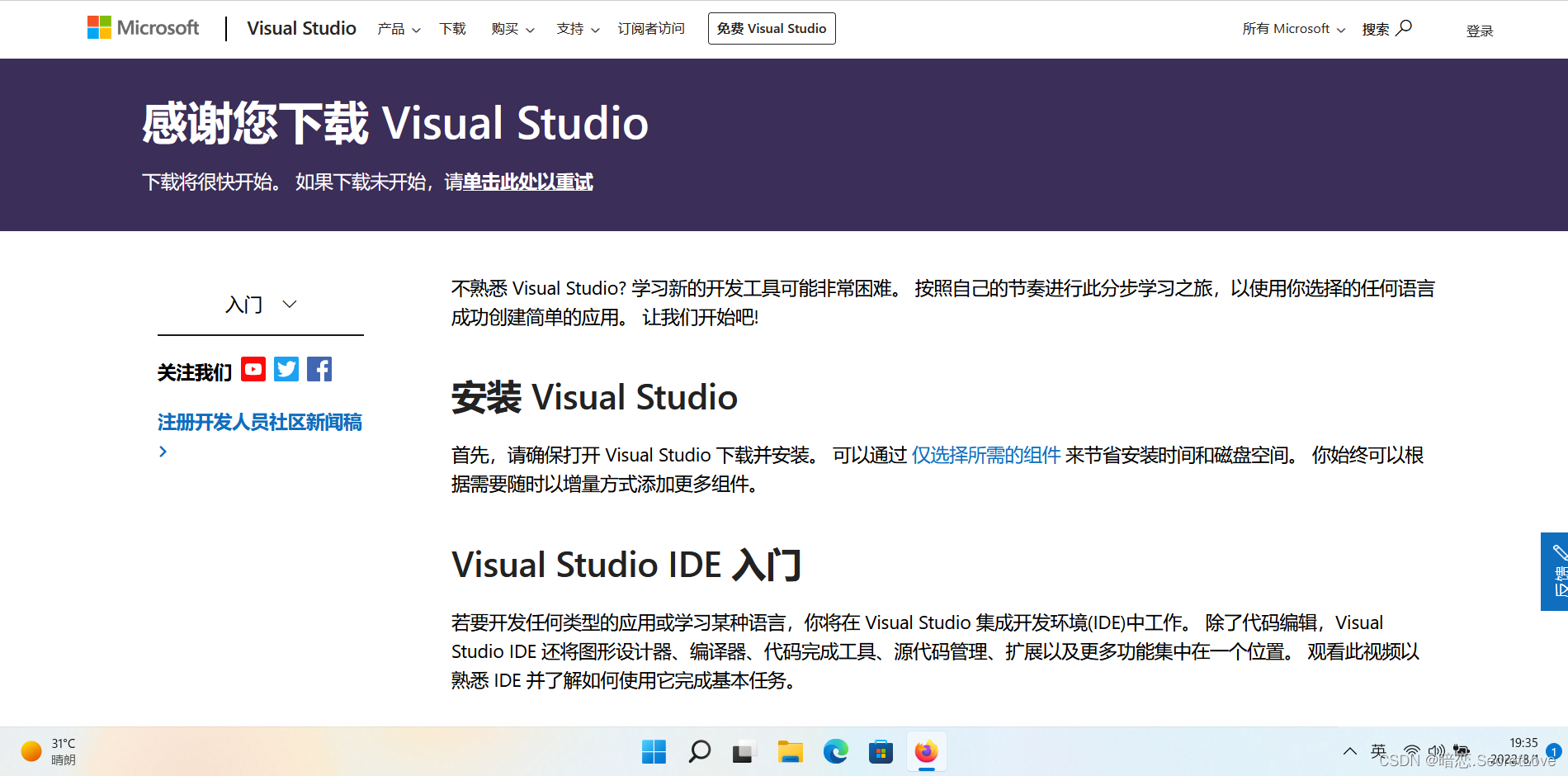Open Microsoft Store from taskbar

tap(881, 752)
